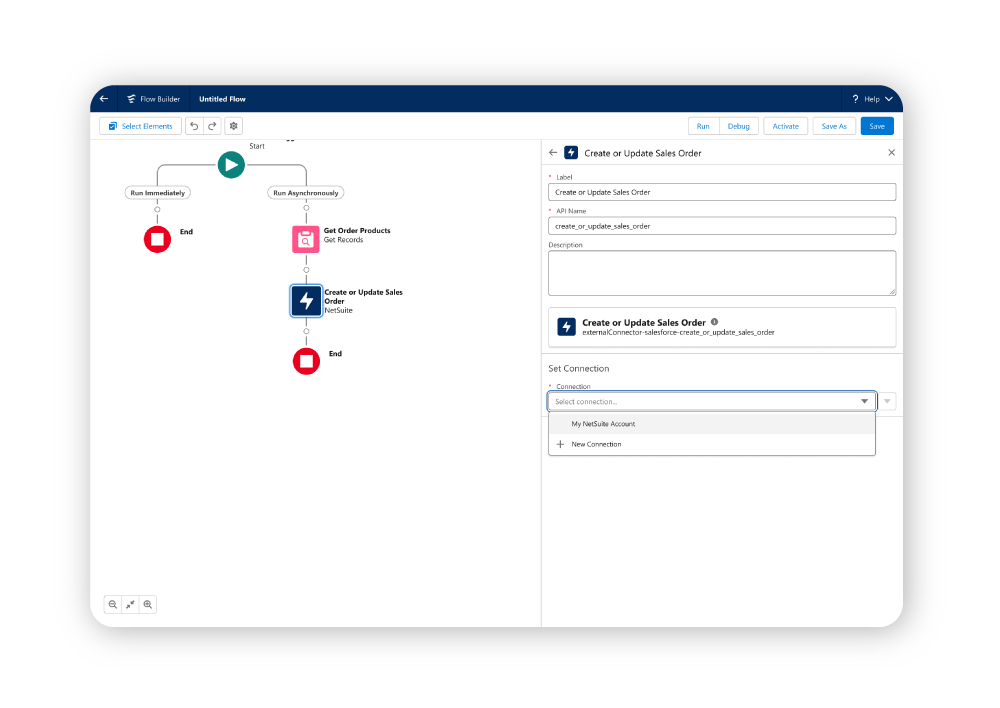Image resolution: width=1000 pixels, height=708 pixels.
Task: Add element below Run Asynchronously connector
Action: (x=306, y=208)
